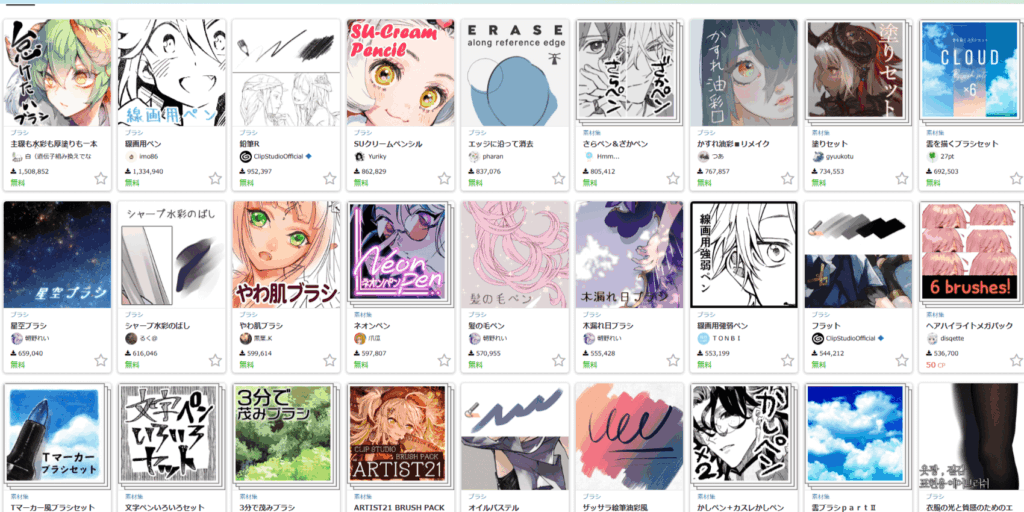Click ClipStudioOfficial avatar under フラット

coord(818,338)
